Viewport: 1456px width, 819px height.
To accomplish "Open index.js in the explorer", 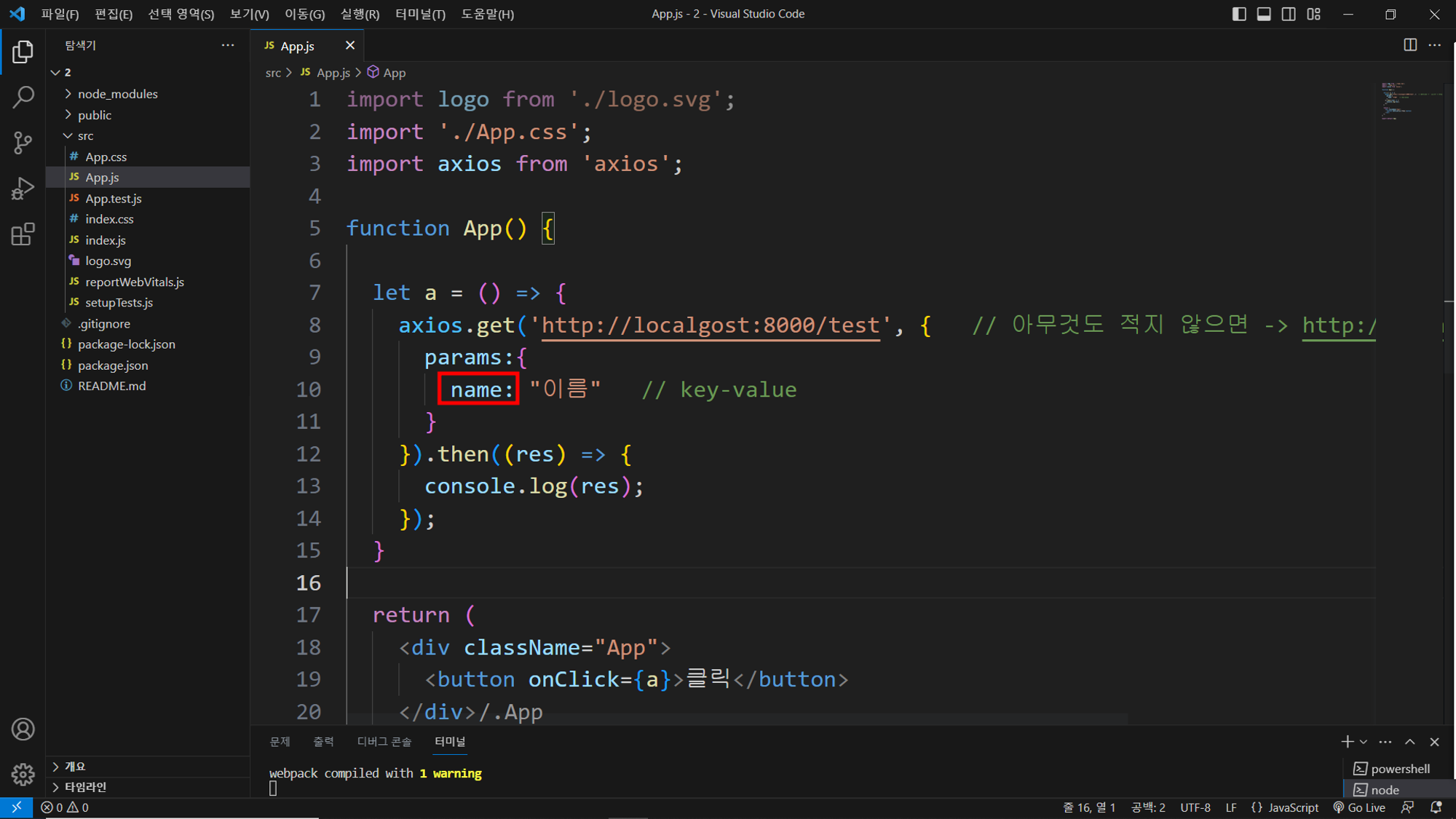I will tap(106, 240).
